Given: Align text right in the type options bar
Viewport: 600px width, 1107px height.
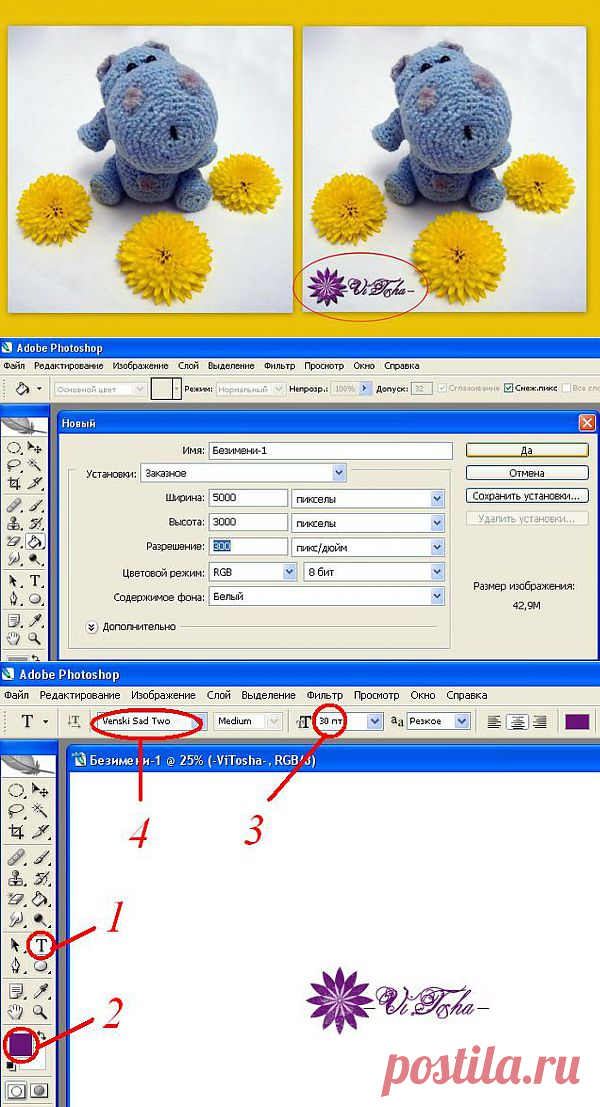Looking at the screenshot, I should [539, 721].
